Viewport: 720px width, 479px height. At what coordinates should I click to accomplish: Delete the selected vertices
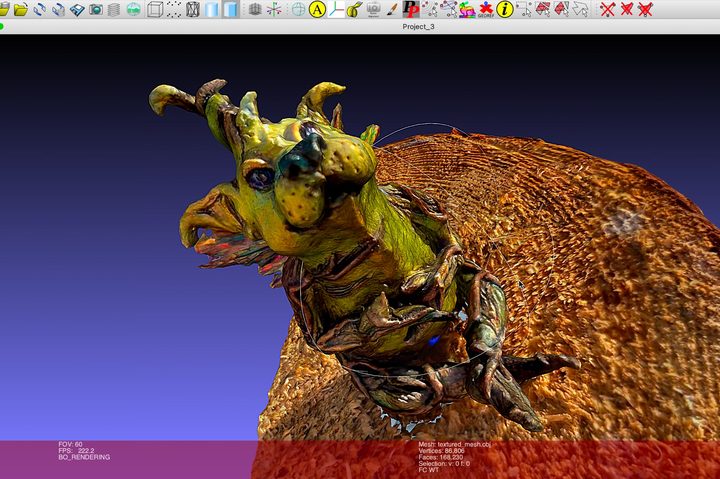[608, 9]
